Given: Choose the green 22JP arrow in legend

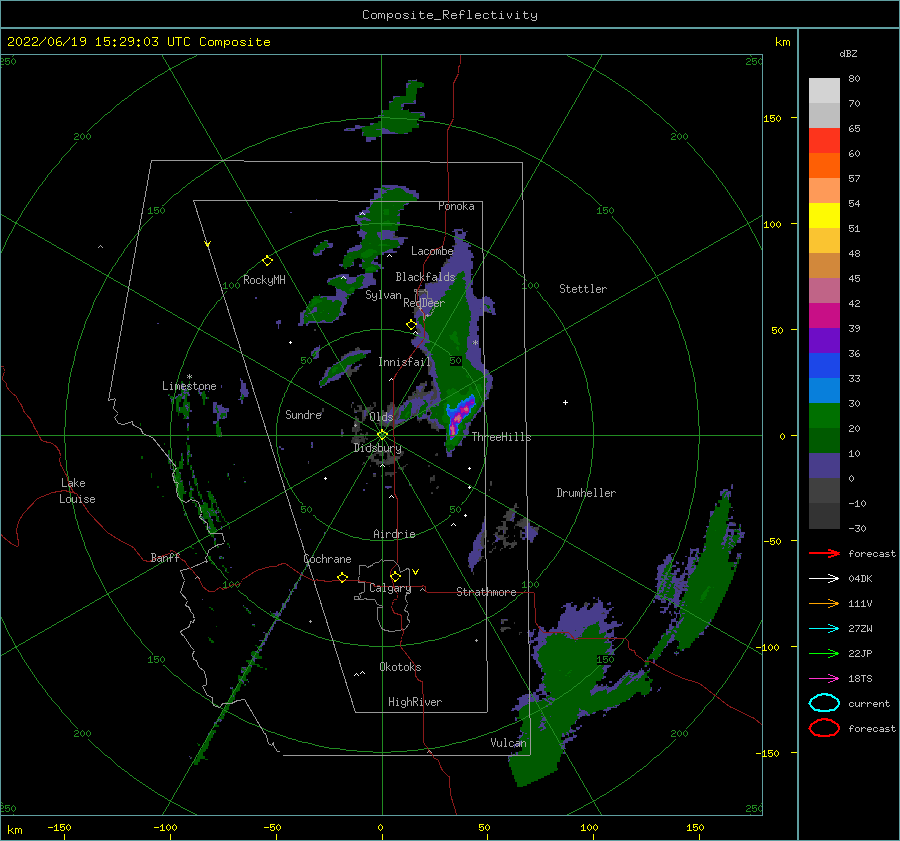Looking at the screenshot, I should click(x=824, y=653).
